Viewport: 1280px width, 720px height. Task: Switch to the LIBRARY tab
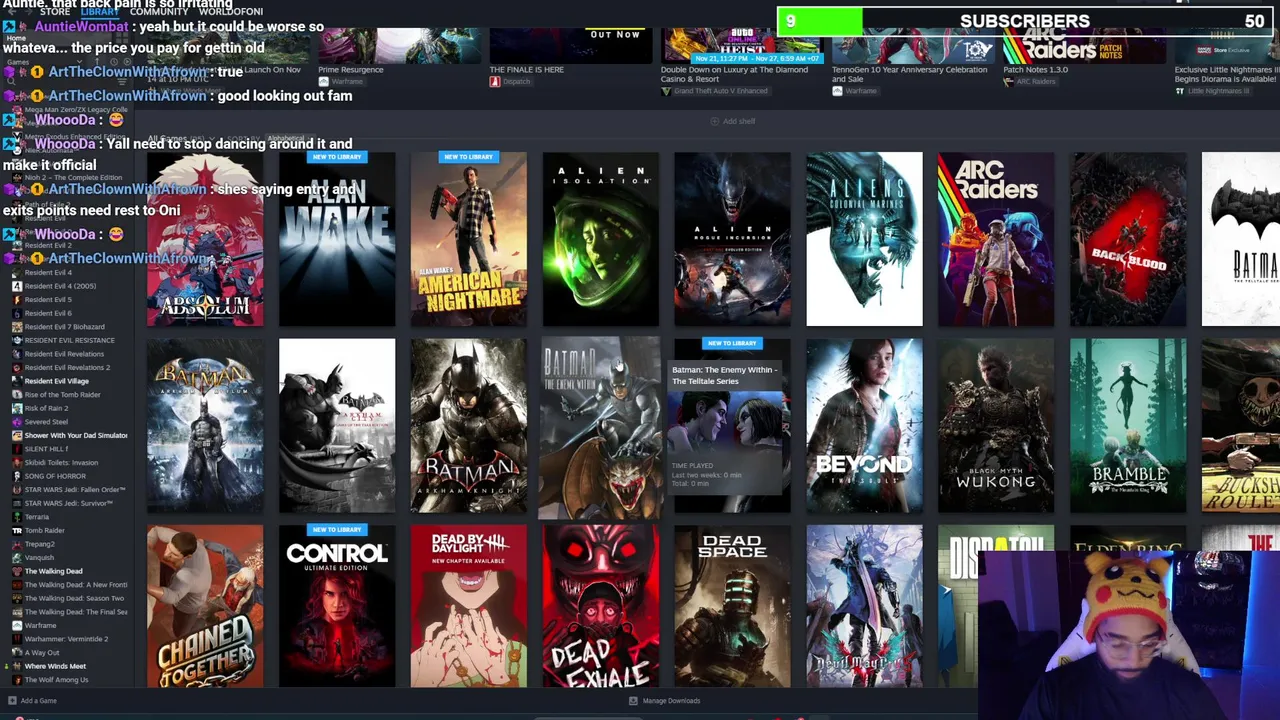pos(99,12)
